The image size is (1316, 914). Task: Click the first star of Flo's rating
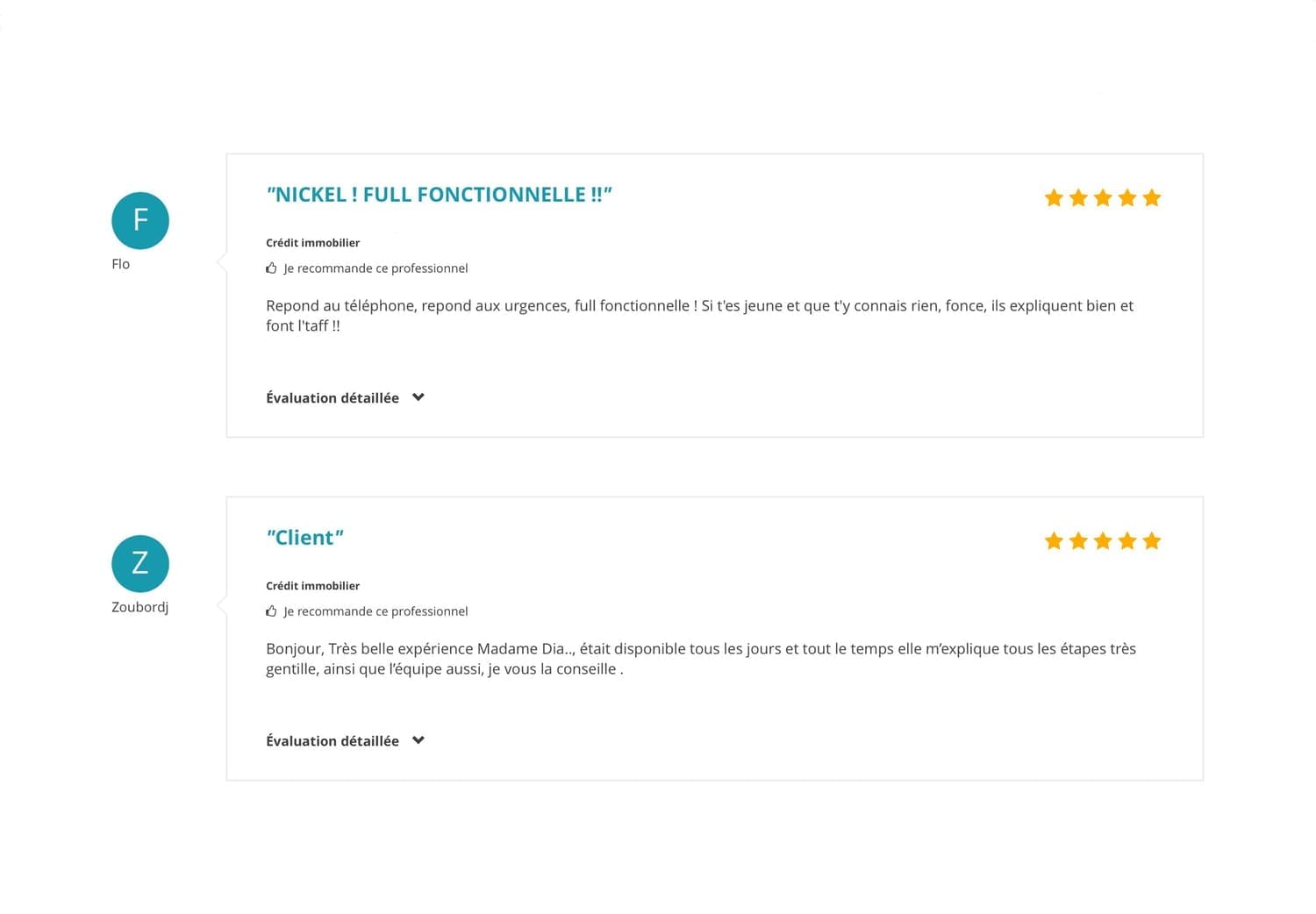pyautogui.click(x=1054, y=198)
